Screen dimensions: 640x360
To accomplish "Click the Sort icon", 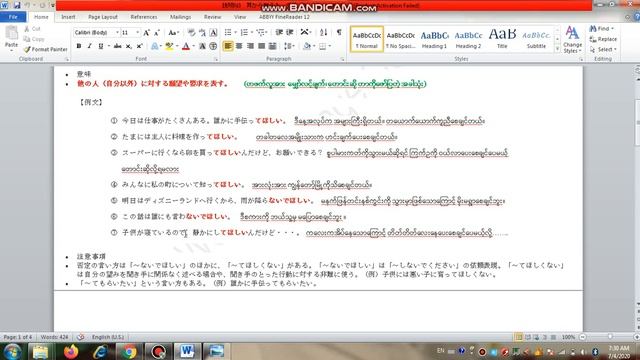I will click(324, 33).
